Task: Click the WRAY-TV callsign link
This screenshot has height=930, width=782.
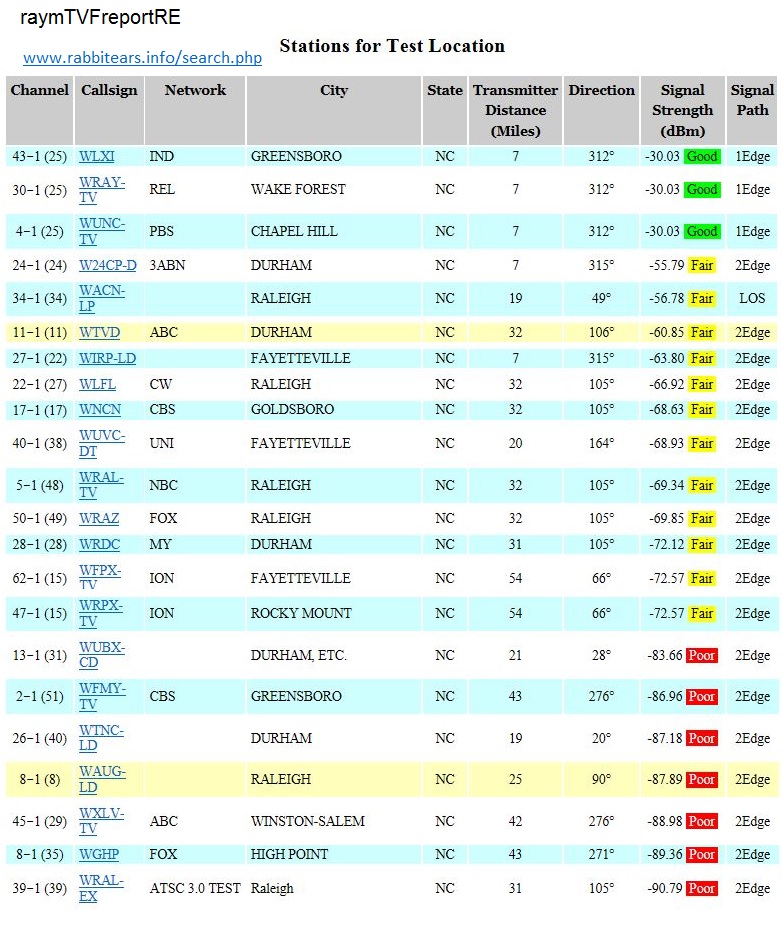Action: pyautogui.click(x=102, y=189)
